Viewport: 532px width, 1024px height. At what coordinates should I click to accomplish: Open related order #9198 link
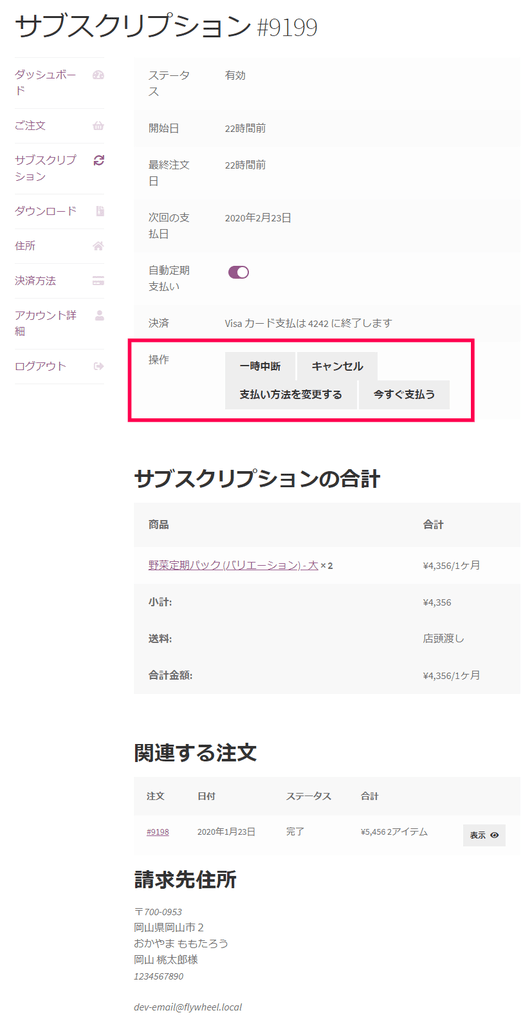158,832
